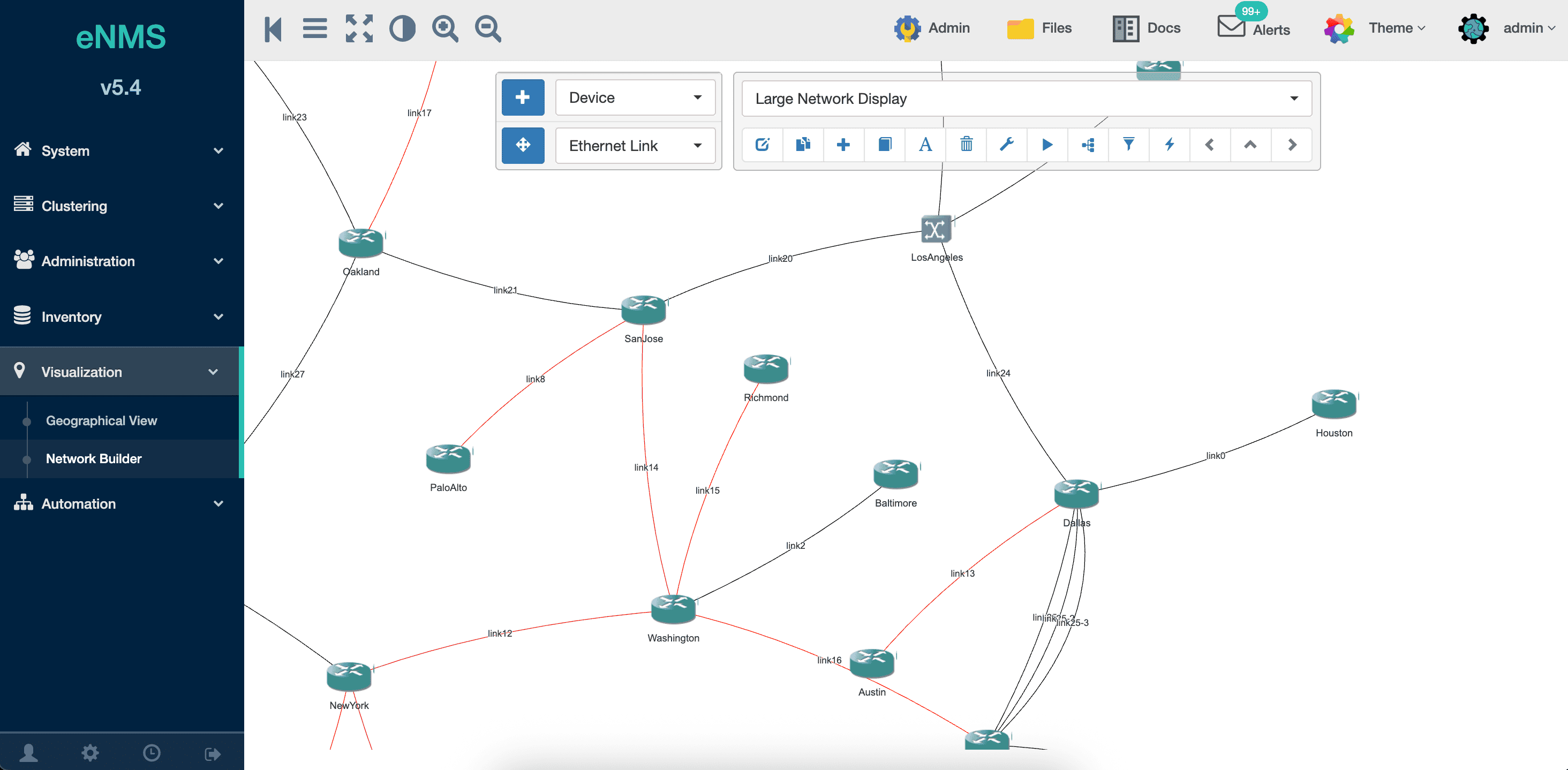Open the Theme dropdown
Image resolution: width=1568 pixels, height=770 pixels.
click(x=1375, y=28)
